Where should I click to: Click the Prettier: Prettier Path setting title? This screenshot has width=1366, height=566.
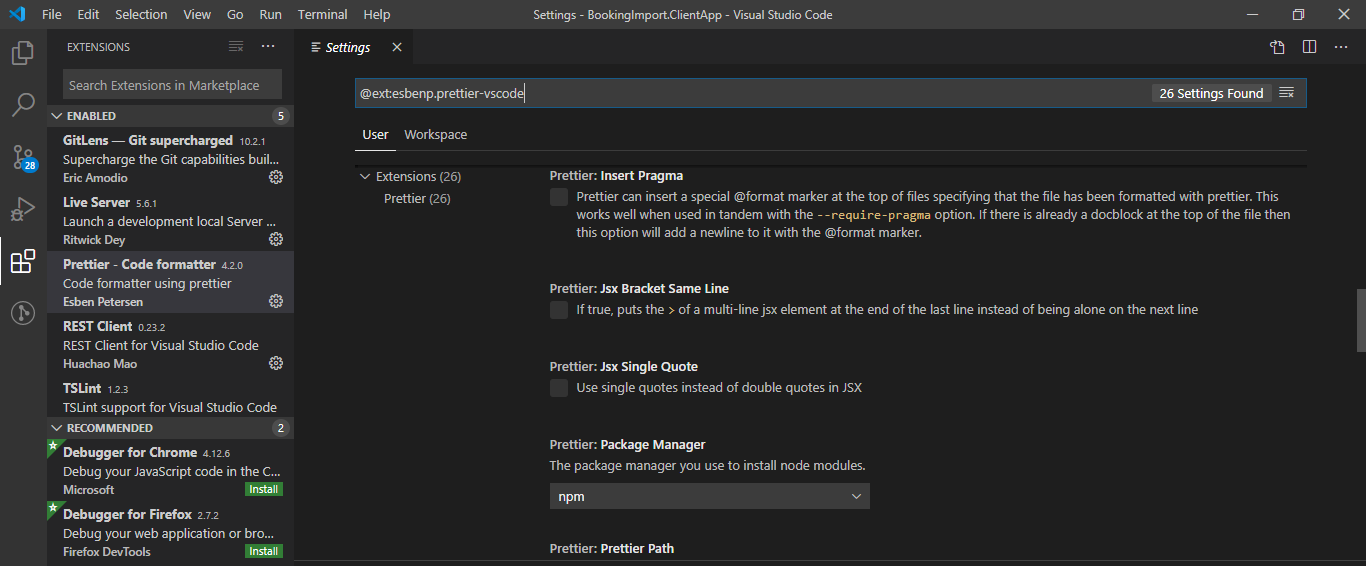click(x=612, y=548)
